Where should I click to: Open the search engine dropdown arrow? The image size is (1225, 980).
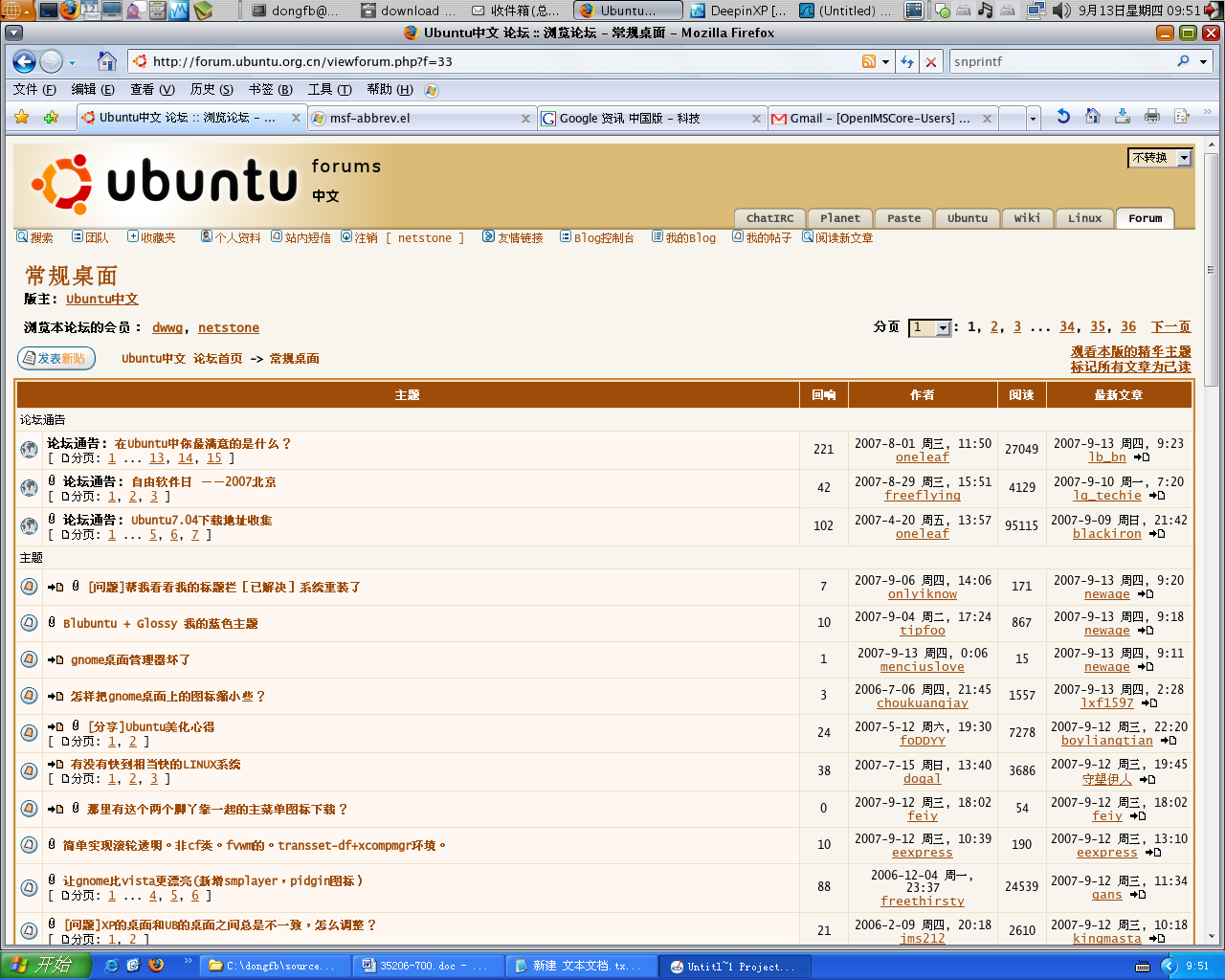pyautogui.click(x=1203, y=61)
